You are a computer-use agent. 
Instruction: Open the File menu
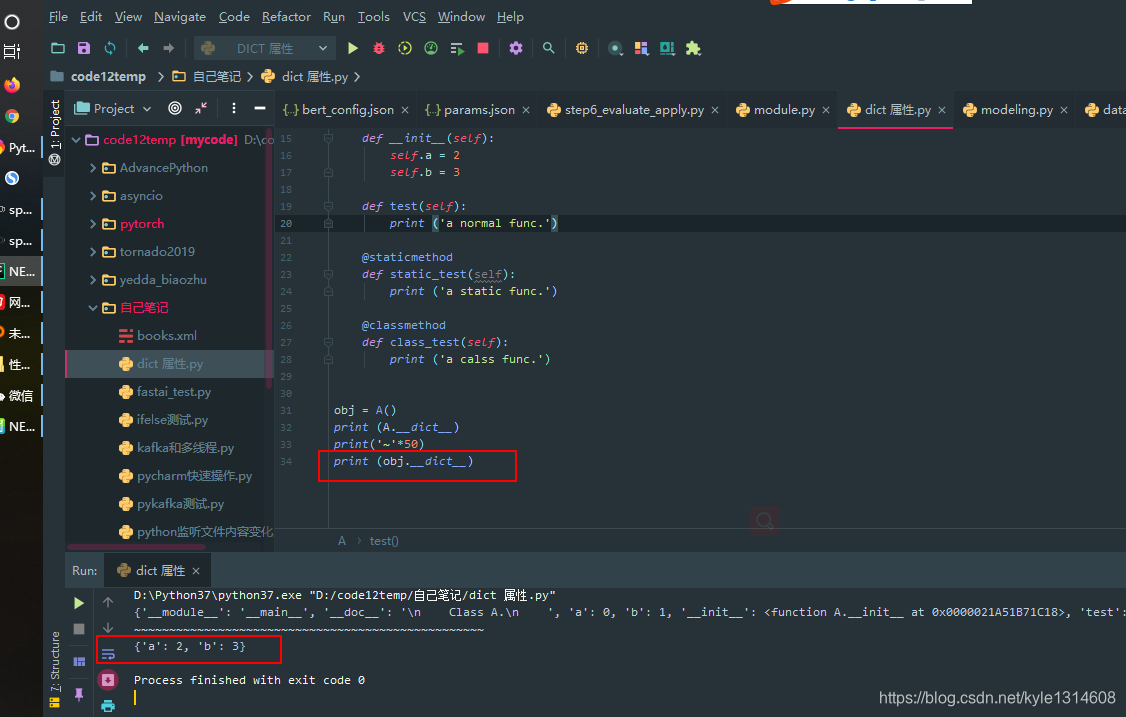tap(58, 17)
